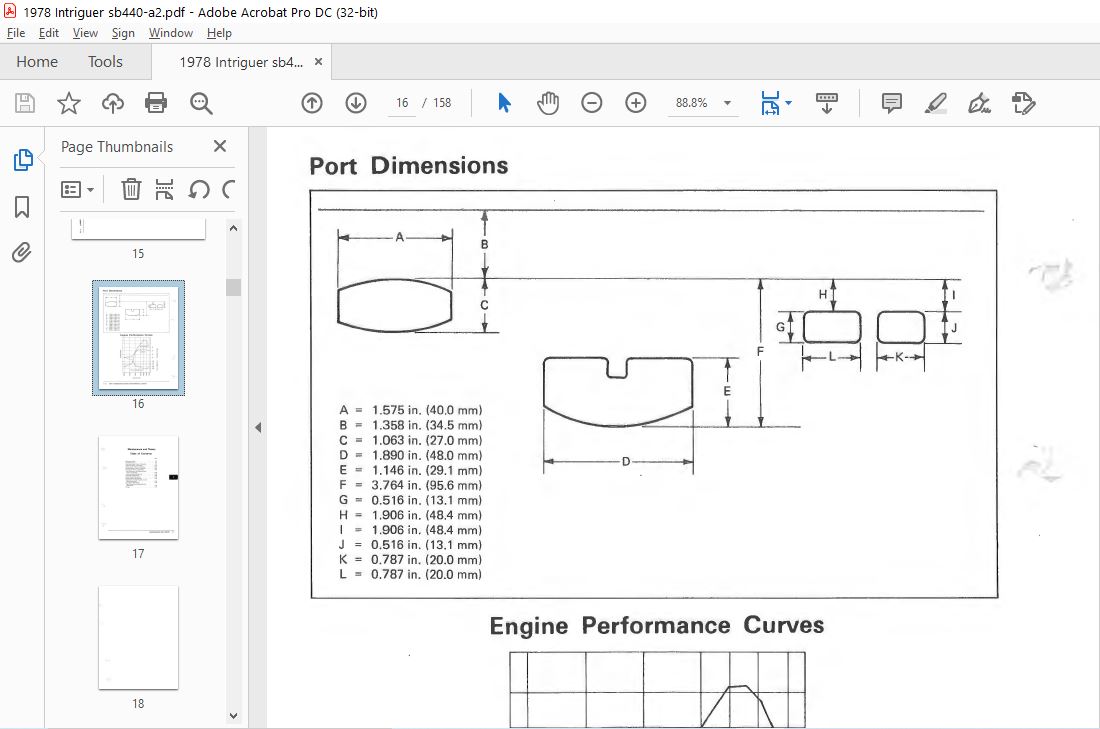Screen dimensions: 1100x729
Task: Click the 'Page Thumbnails' panel title
Action: pyautogui.click(x=116, y=147)
